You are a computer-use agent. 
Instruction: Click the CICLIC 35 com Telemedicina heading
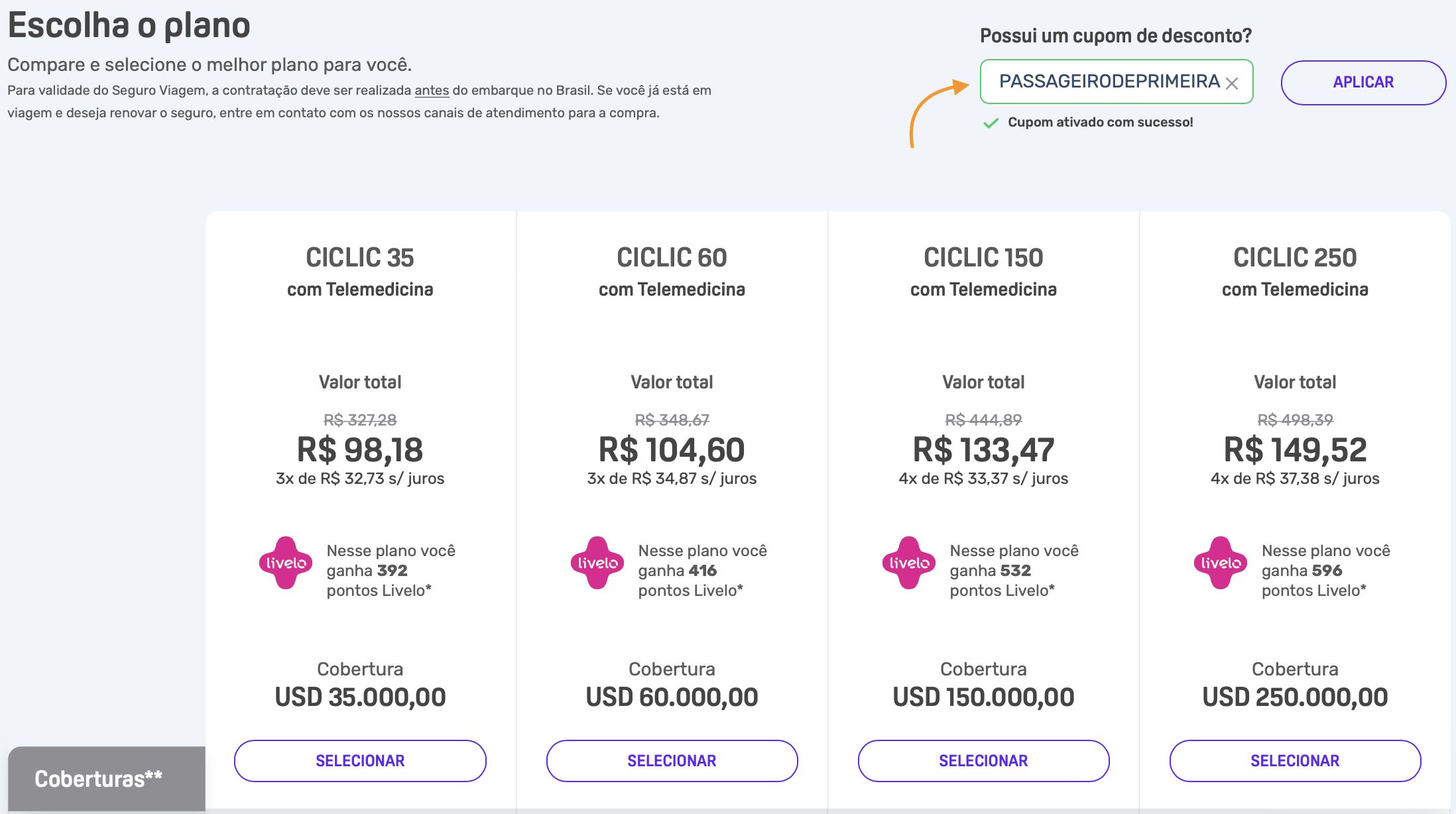[x=360, y=272]
